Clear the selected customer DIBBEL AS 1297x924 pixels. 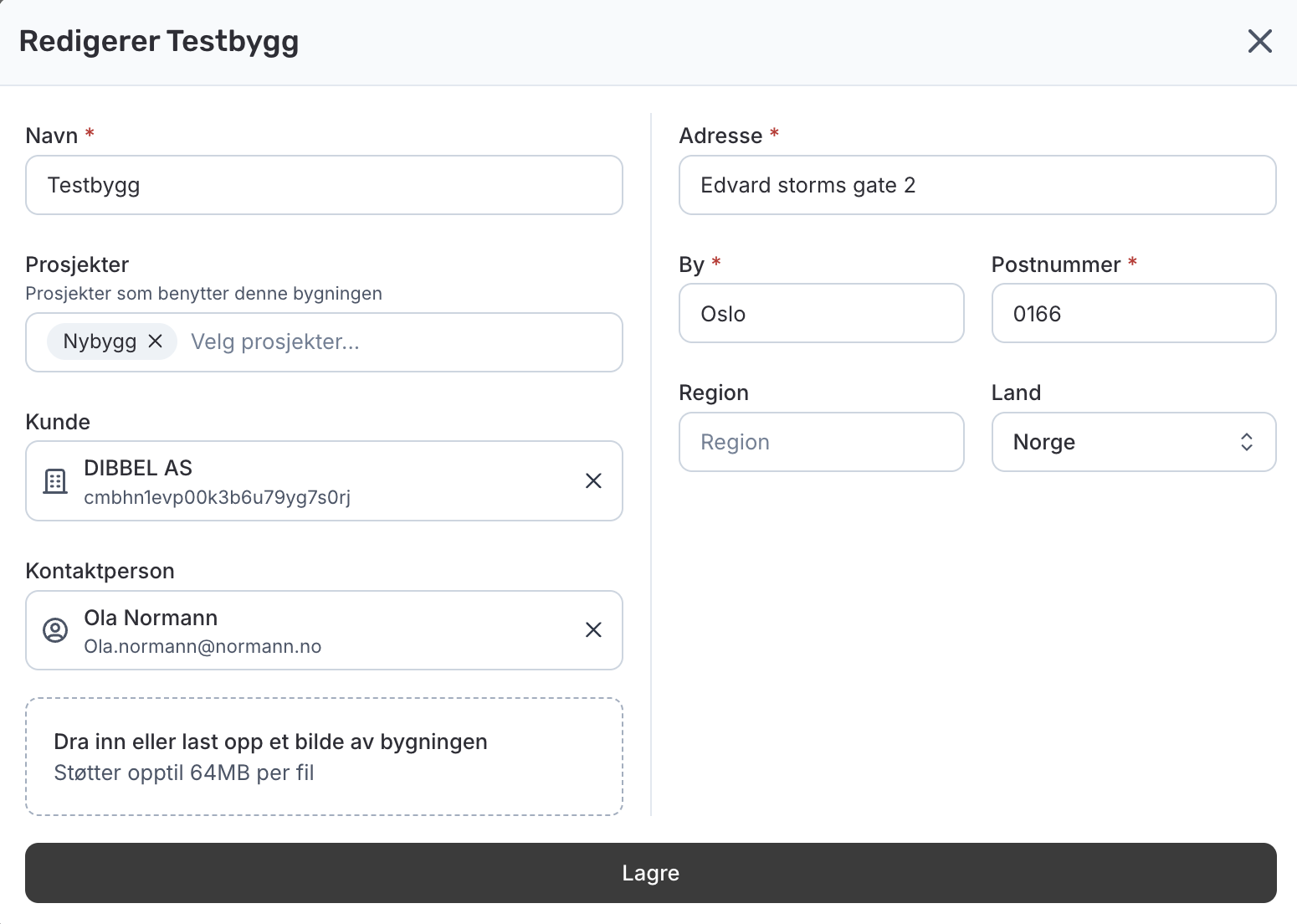click(x=593, y=480)
